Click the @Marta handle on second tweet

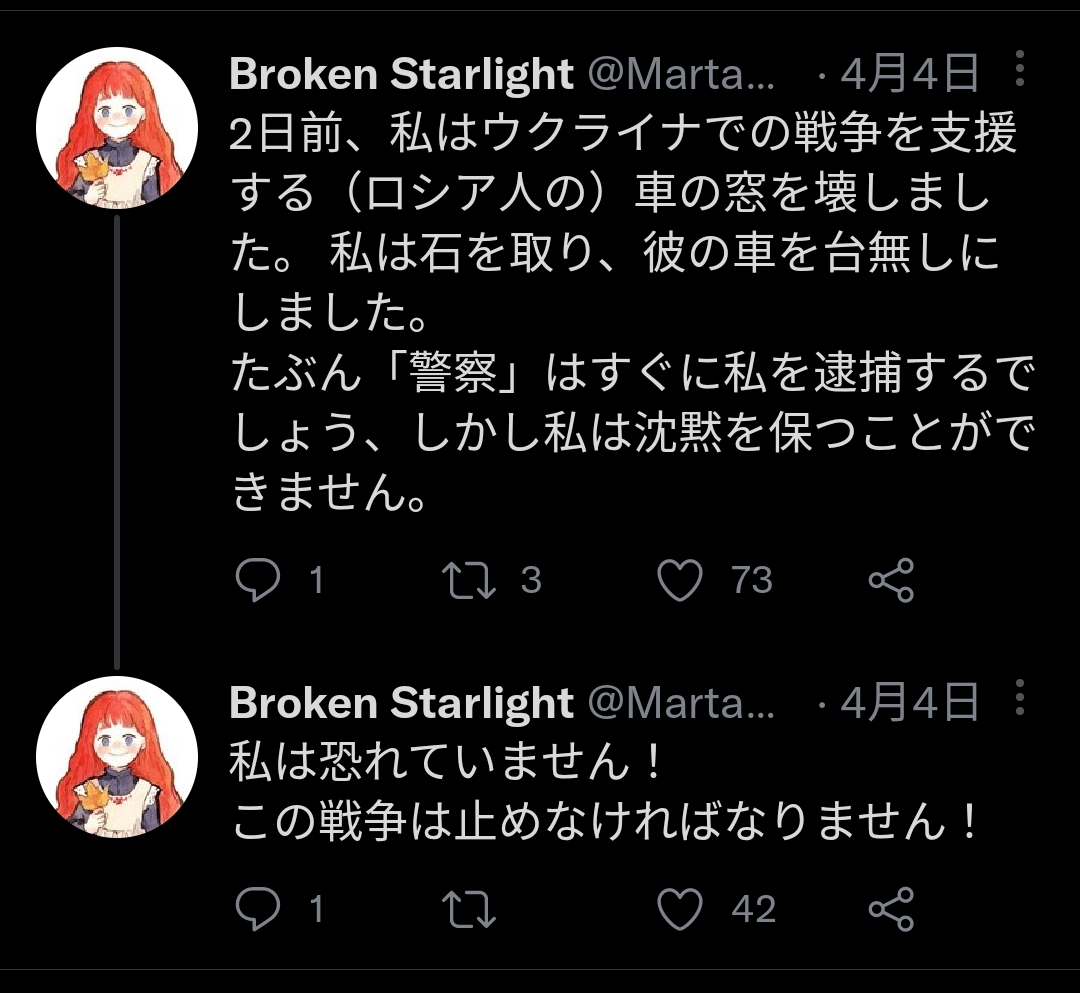[x=680, y=703]
